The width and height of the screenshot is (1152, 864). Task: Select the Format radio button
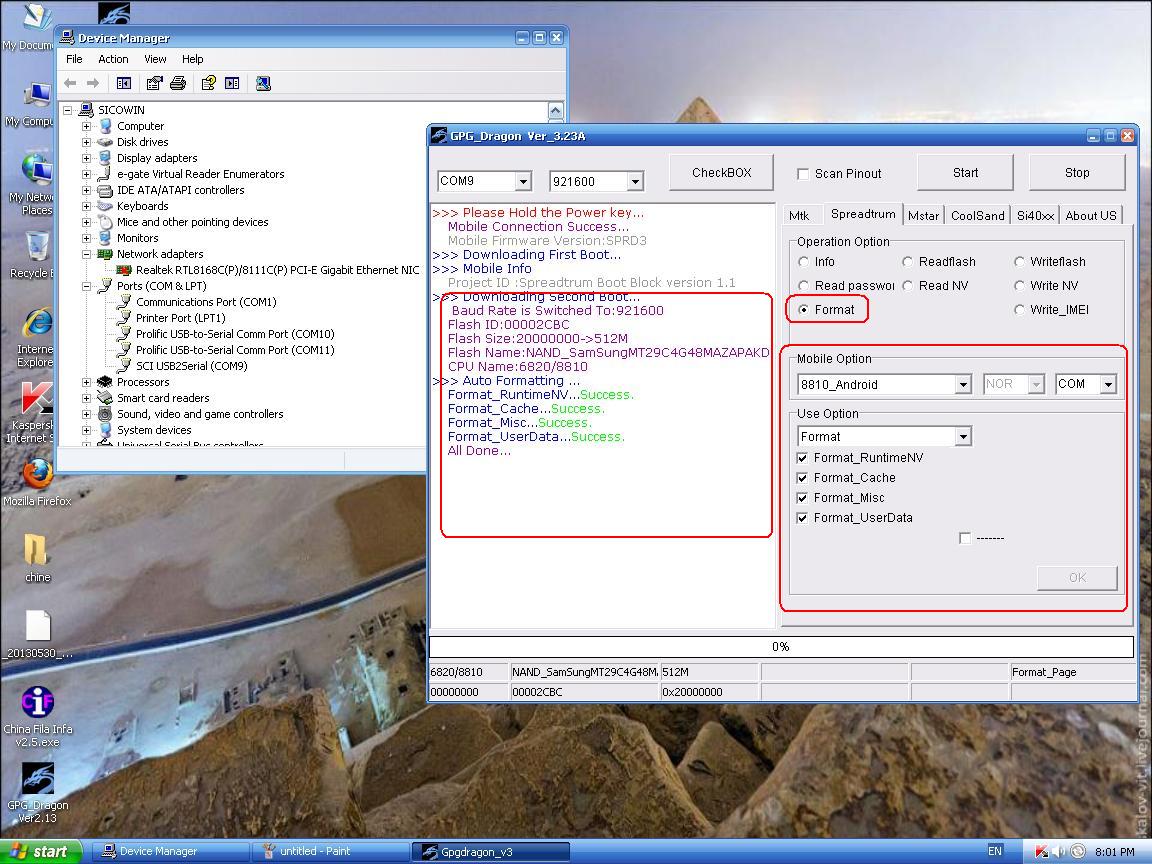pos(804,310)
